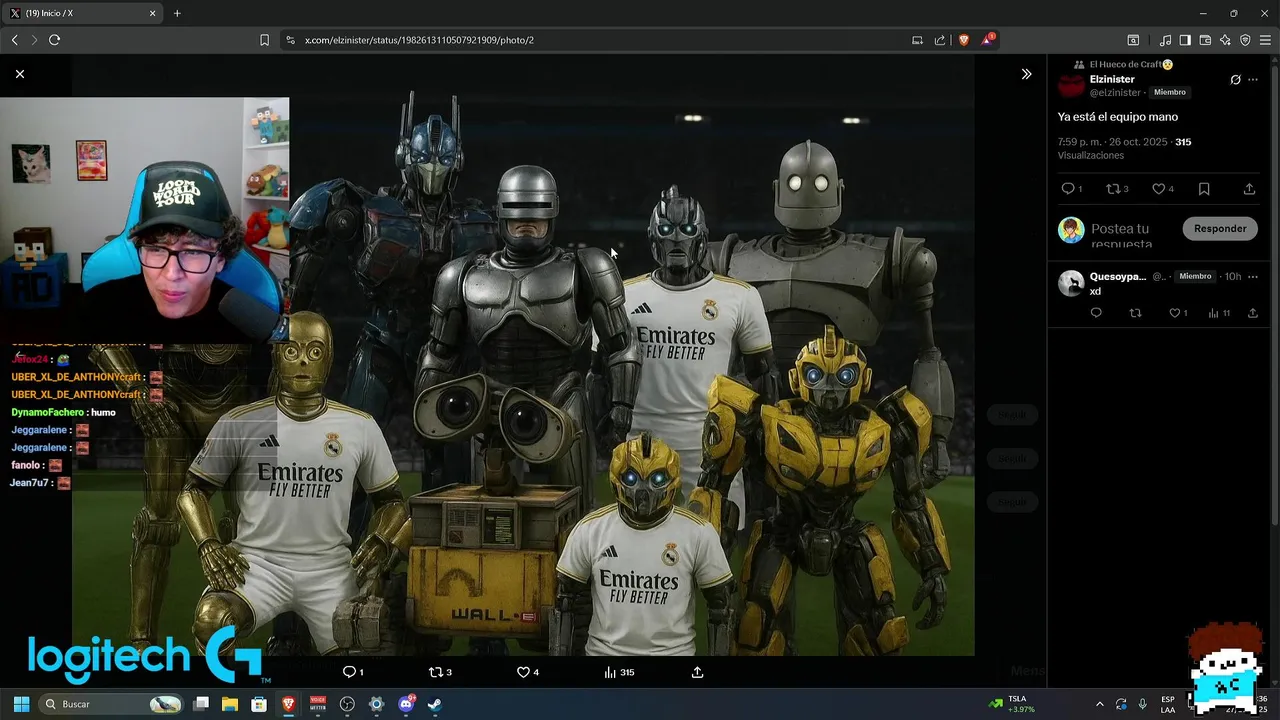The image size is (1280, 720).
Task: Open Leo AI sparkle icon
Action: 1225,40
